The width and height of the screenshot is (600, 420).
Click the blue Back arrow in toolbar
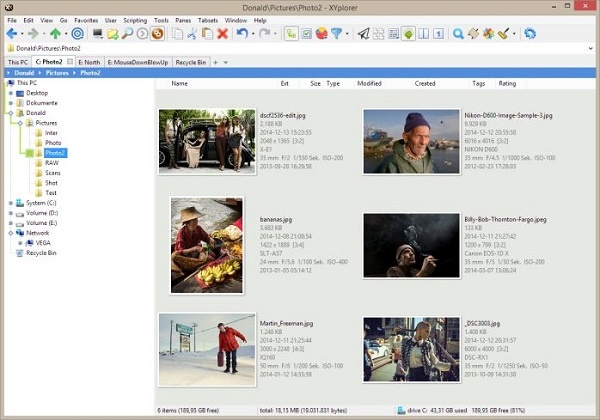point(13,33)
